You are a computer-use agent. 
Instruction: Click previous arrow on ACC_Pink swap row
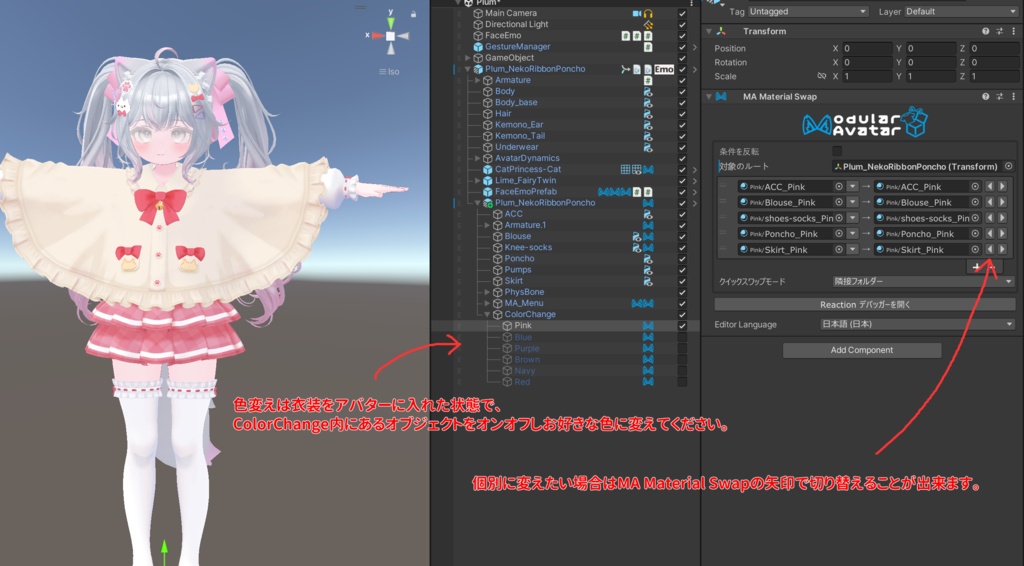[990, 187]
